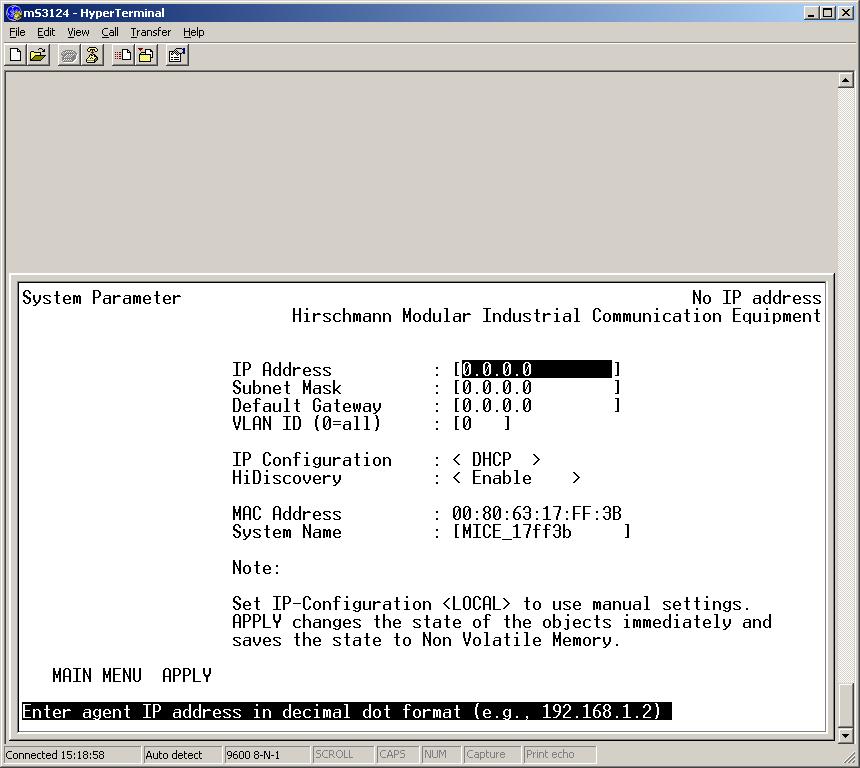
Task: Click the Call (connect) phone icon
Action: click(x=68, y=56)
